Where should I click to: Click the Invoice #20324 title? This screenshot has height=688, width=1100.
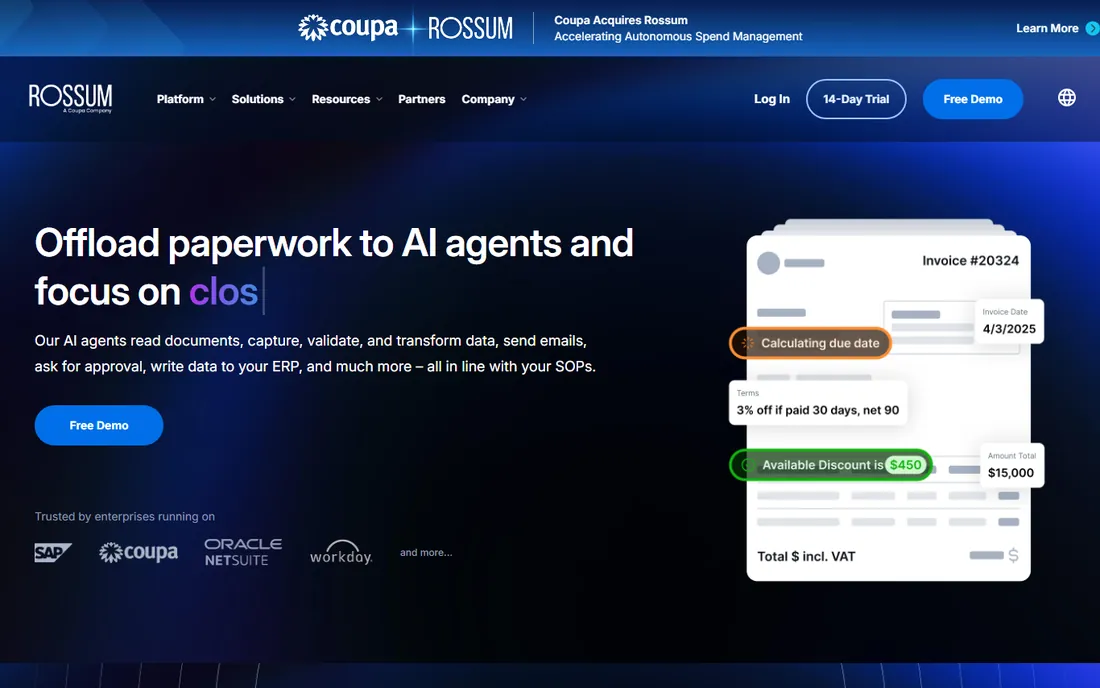click(x=970, y=261)
